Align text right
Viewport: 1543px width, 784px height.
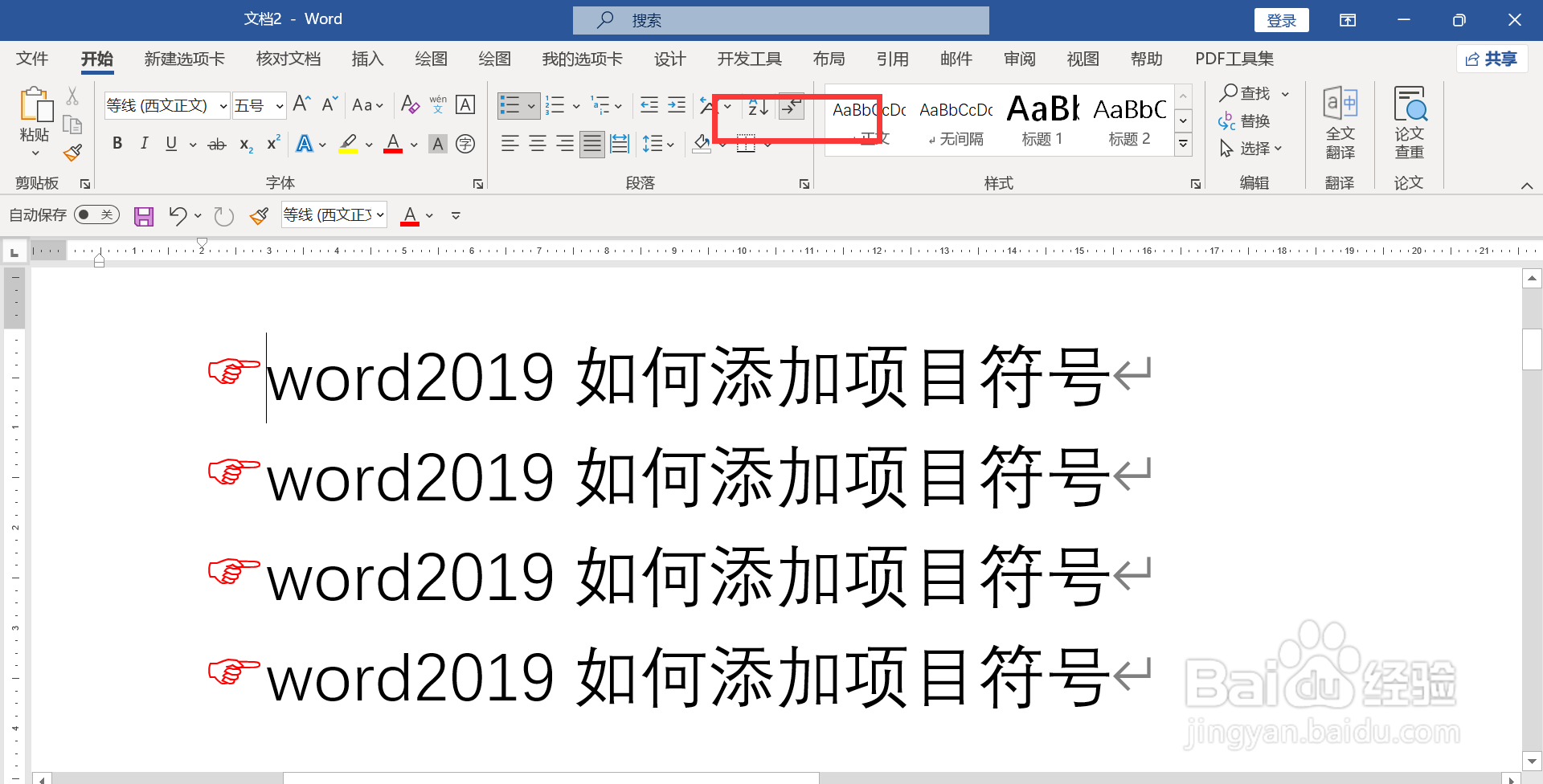[x=565, y=144]
